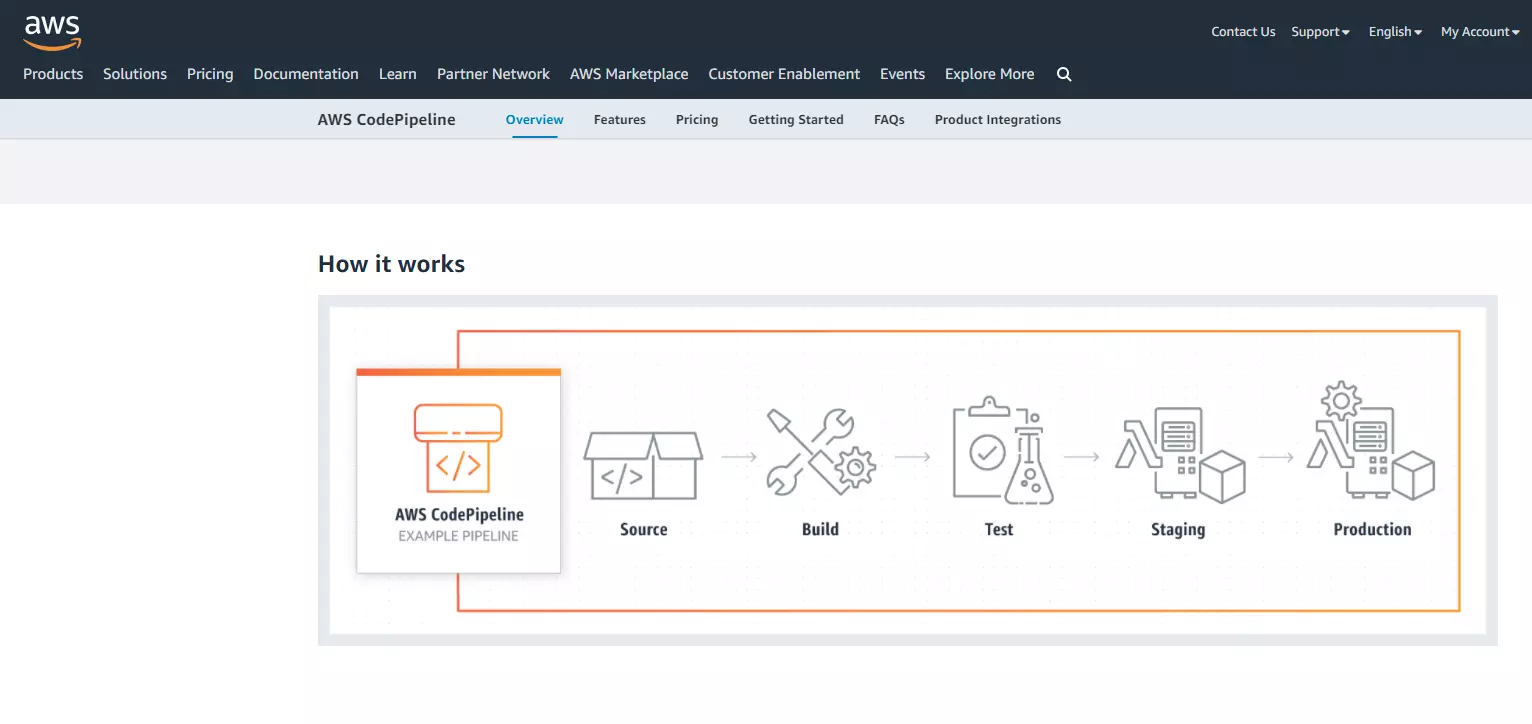Select the Overview tab

tap(535, 119)
